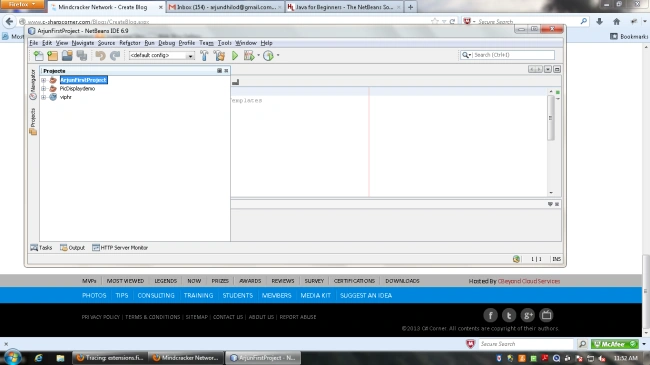Open the Output panel button

click(73, 248)
